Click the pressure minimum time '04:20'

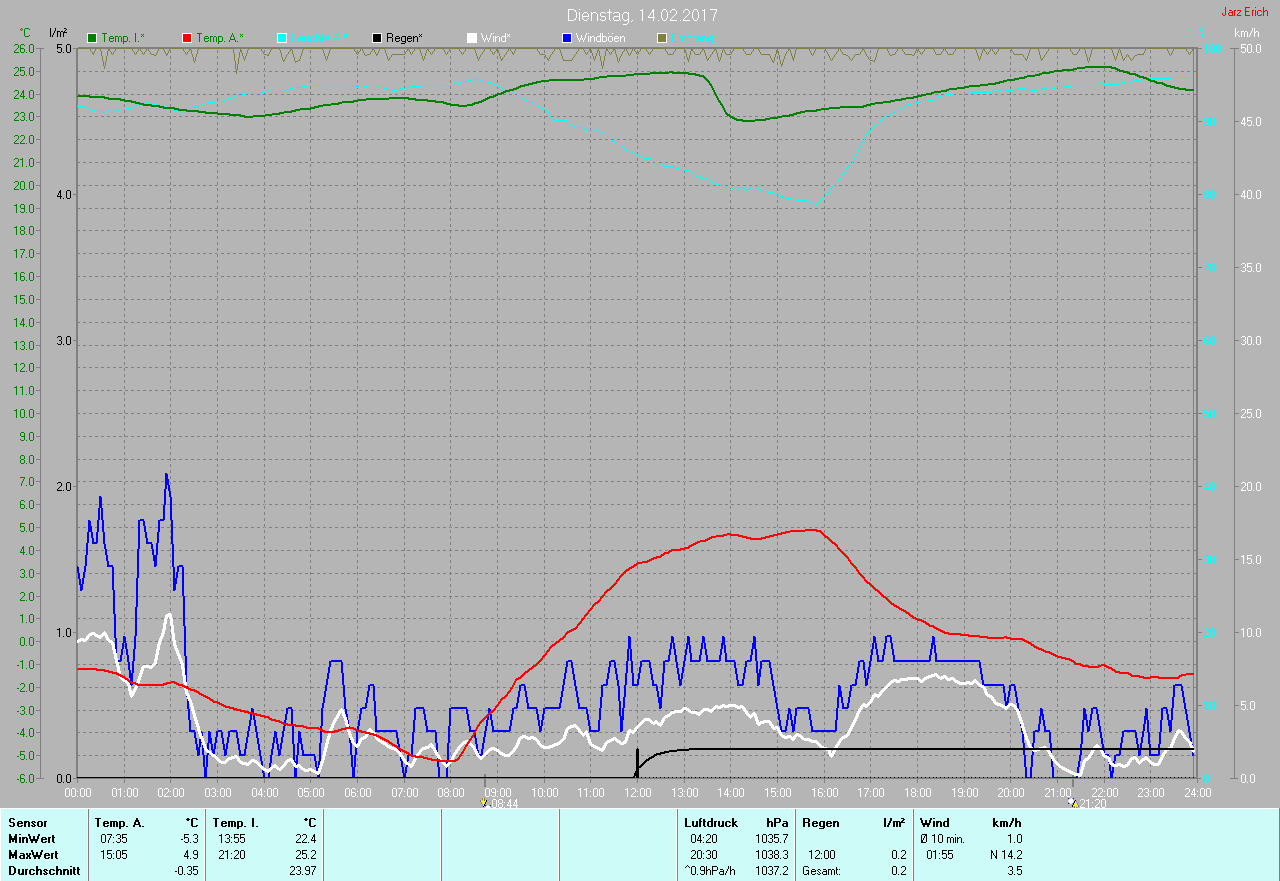pos(704,839)
